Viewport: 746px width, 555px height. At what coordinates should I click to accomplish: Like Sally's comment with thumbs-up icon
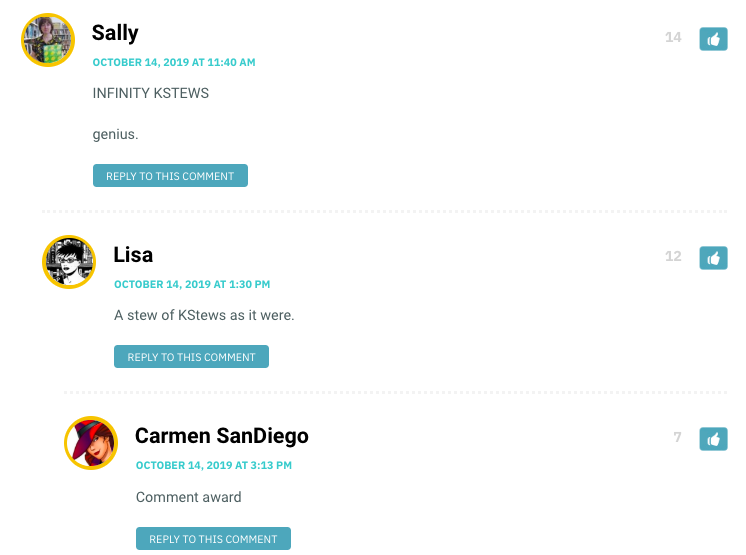tap(713, 39)
